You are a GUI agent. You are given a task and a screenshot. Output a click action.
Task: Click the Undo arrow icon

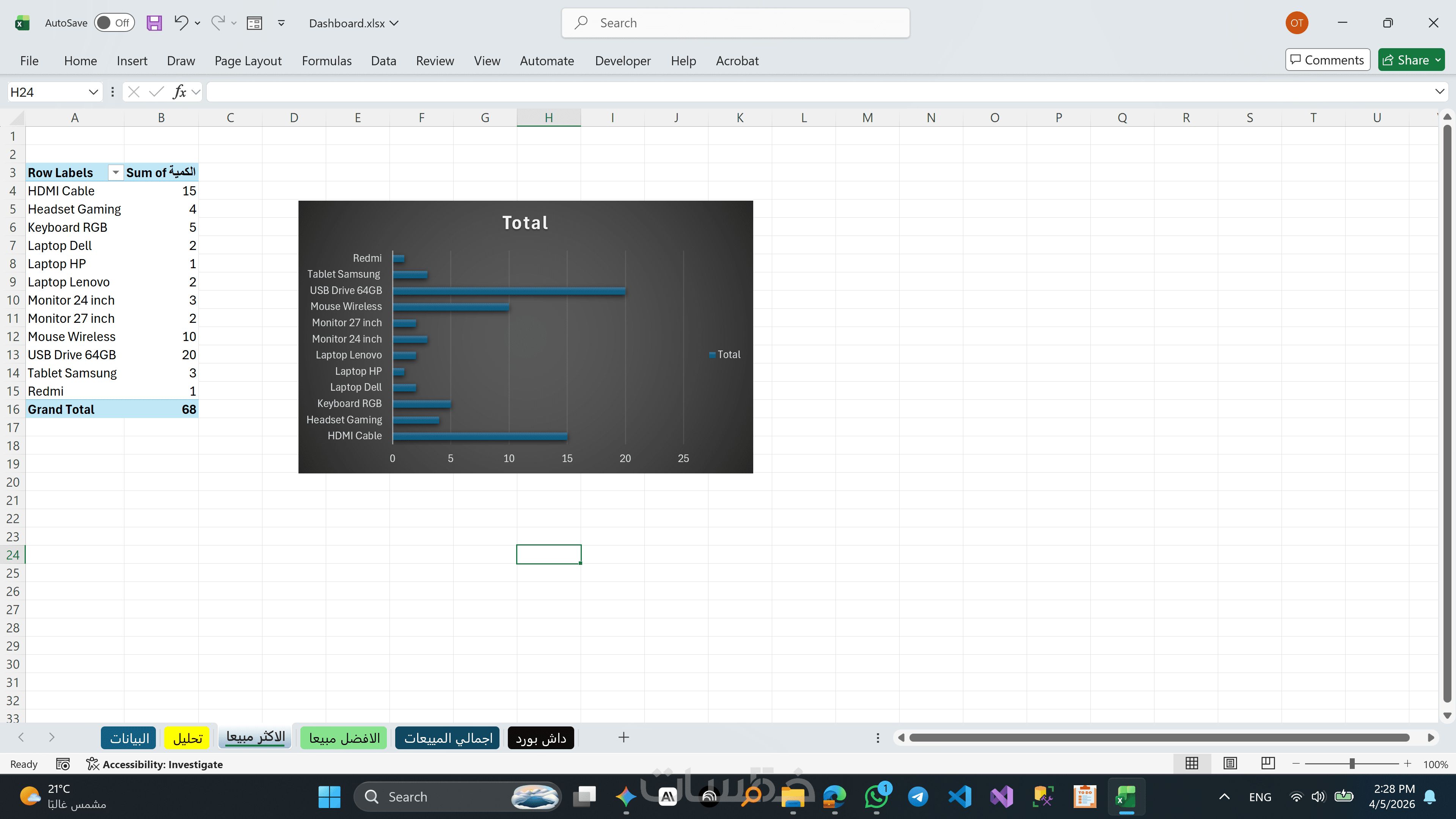click(x=180, y=23)
